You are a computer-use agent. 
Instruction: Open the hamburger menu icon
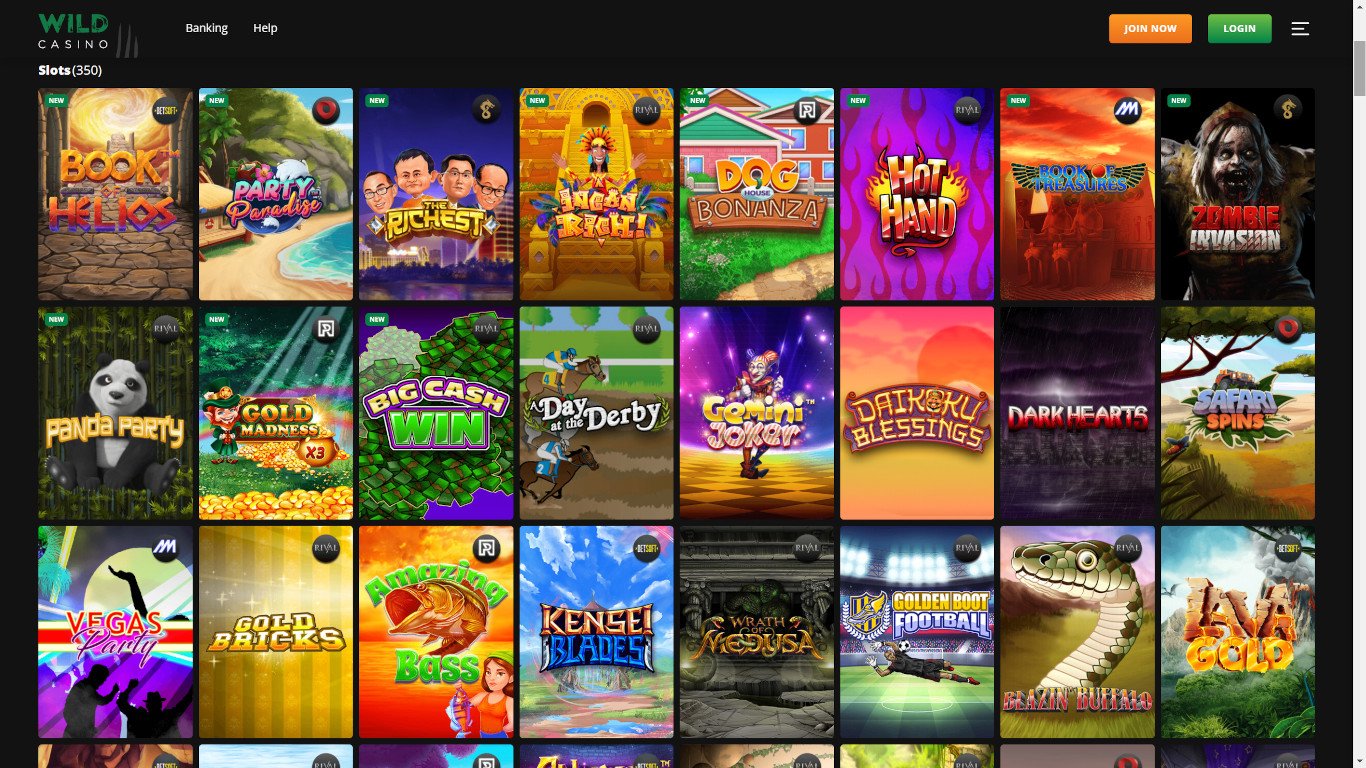1300,29
